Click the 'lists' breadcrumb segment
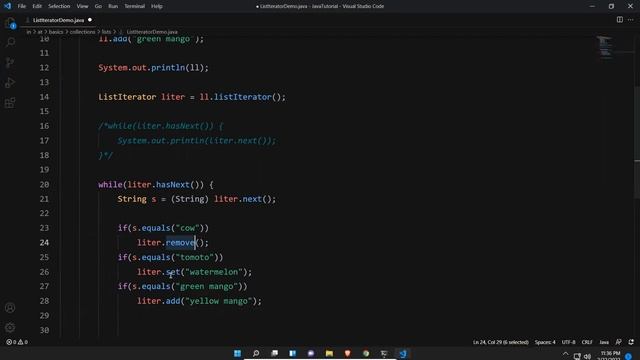The height and width of the screenshot is (360, 640). coord(106,32)
